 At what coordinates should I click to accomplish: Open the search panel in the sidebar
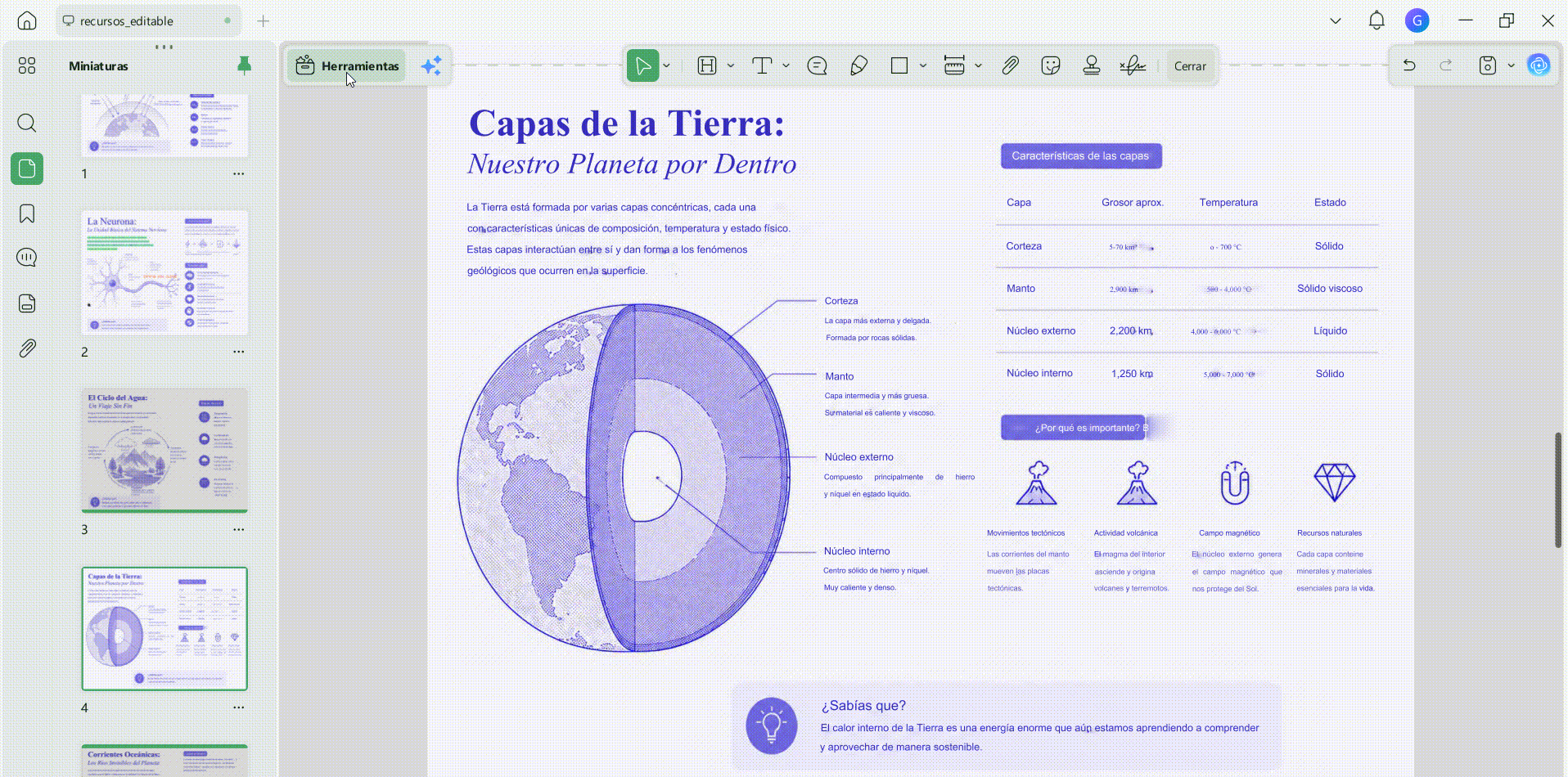pos(27,123)
